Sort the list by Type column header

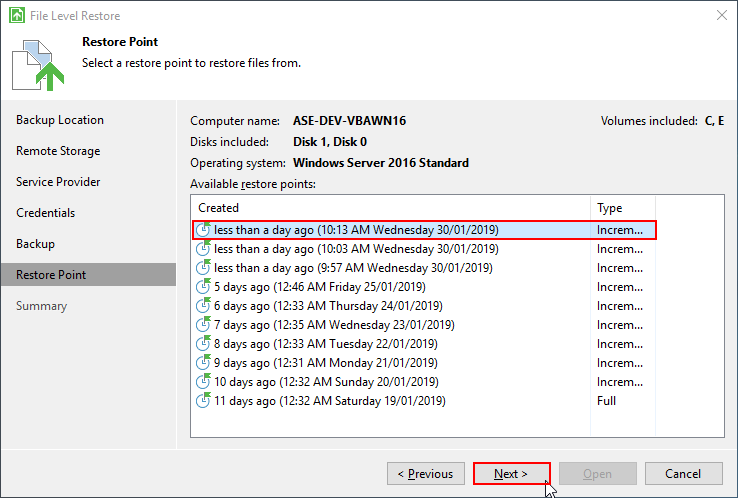point(655,208)
